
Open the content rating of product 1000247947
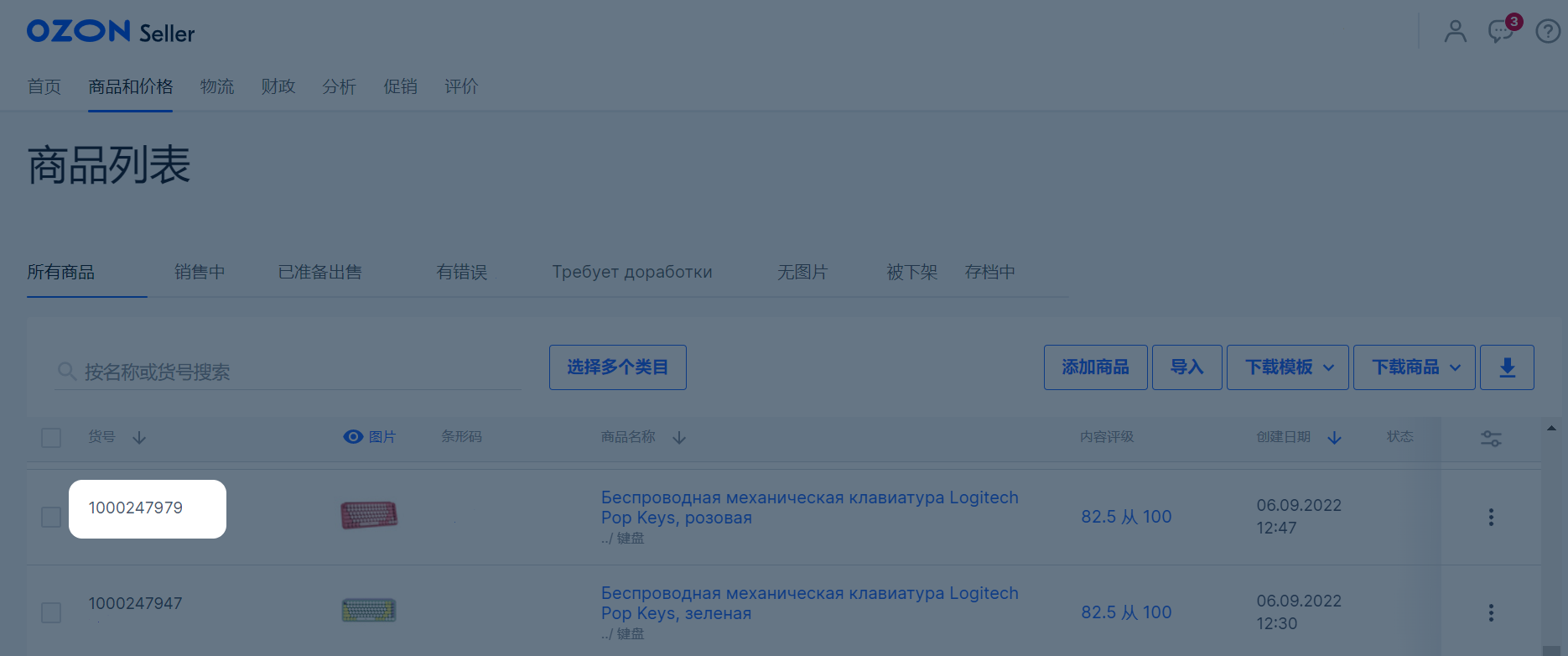1126,612
